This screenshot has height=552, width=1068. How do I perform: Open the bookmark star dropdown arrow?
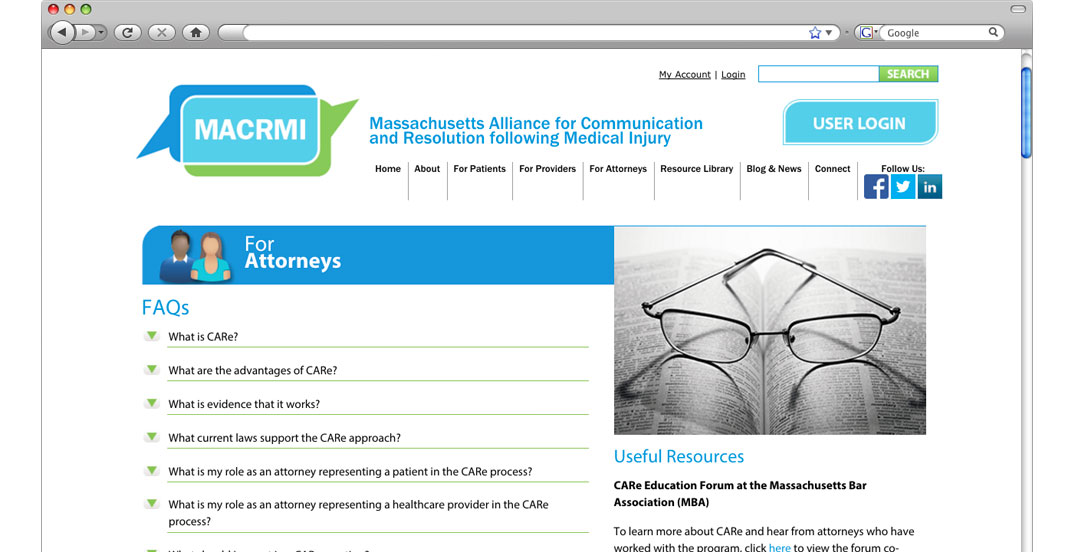point(829,33)
